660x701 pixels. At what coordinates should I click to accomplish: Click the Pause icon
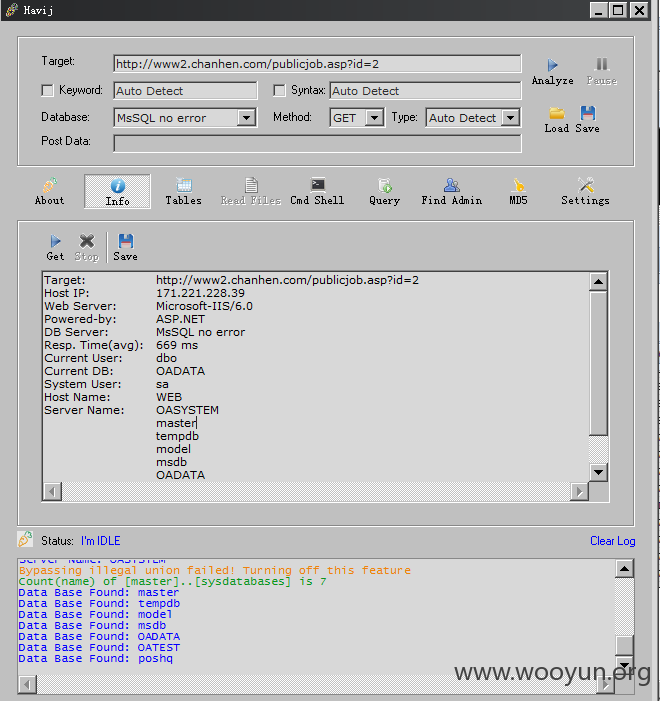601,64
